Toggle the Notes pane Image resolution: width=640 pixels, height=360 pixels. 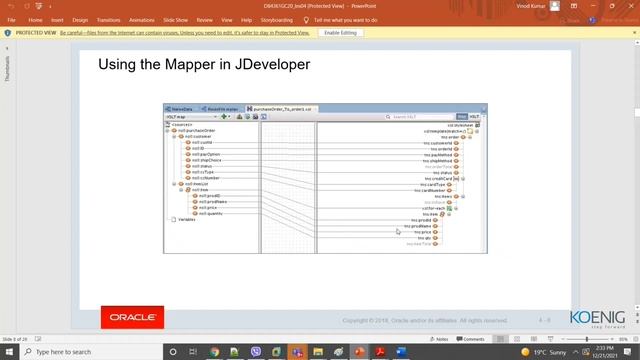pyautogui.click(x=439, y=339)
